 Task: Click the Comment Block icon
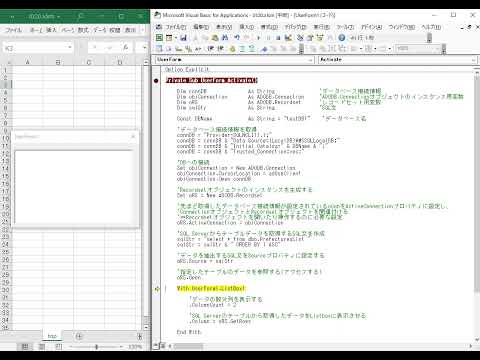pyautogui.click(x=242, y=49)
